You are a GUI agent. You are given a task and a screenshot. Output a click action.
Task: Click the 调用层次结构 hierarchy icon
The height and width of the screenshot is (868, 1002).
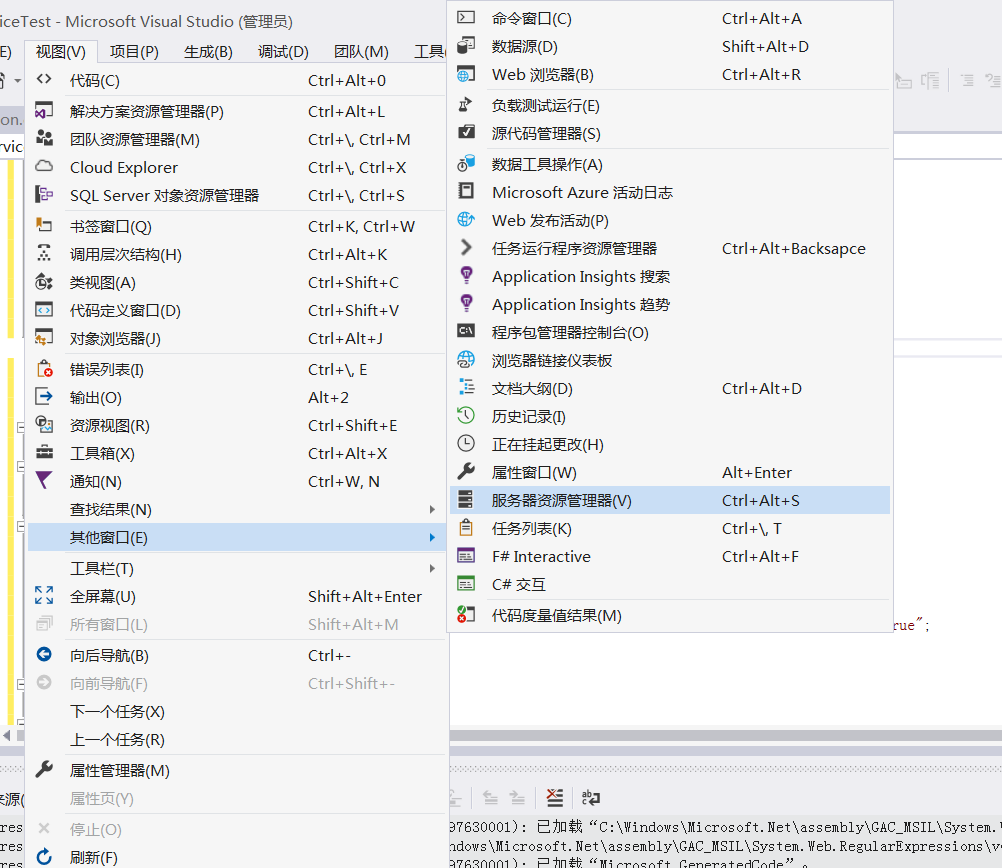(43, 253)
